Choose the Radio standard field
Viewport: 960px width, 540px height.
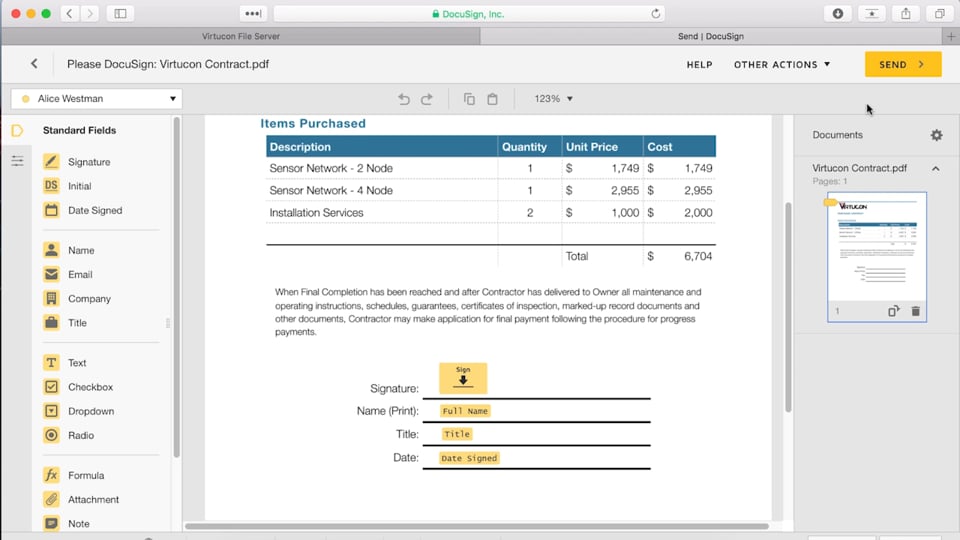(x=51, y=435)
